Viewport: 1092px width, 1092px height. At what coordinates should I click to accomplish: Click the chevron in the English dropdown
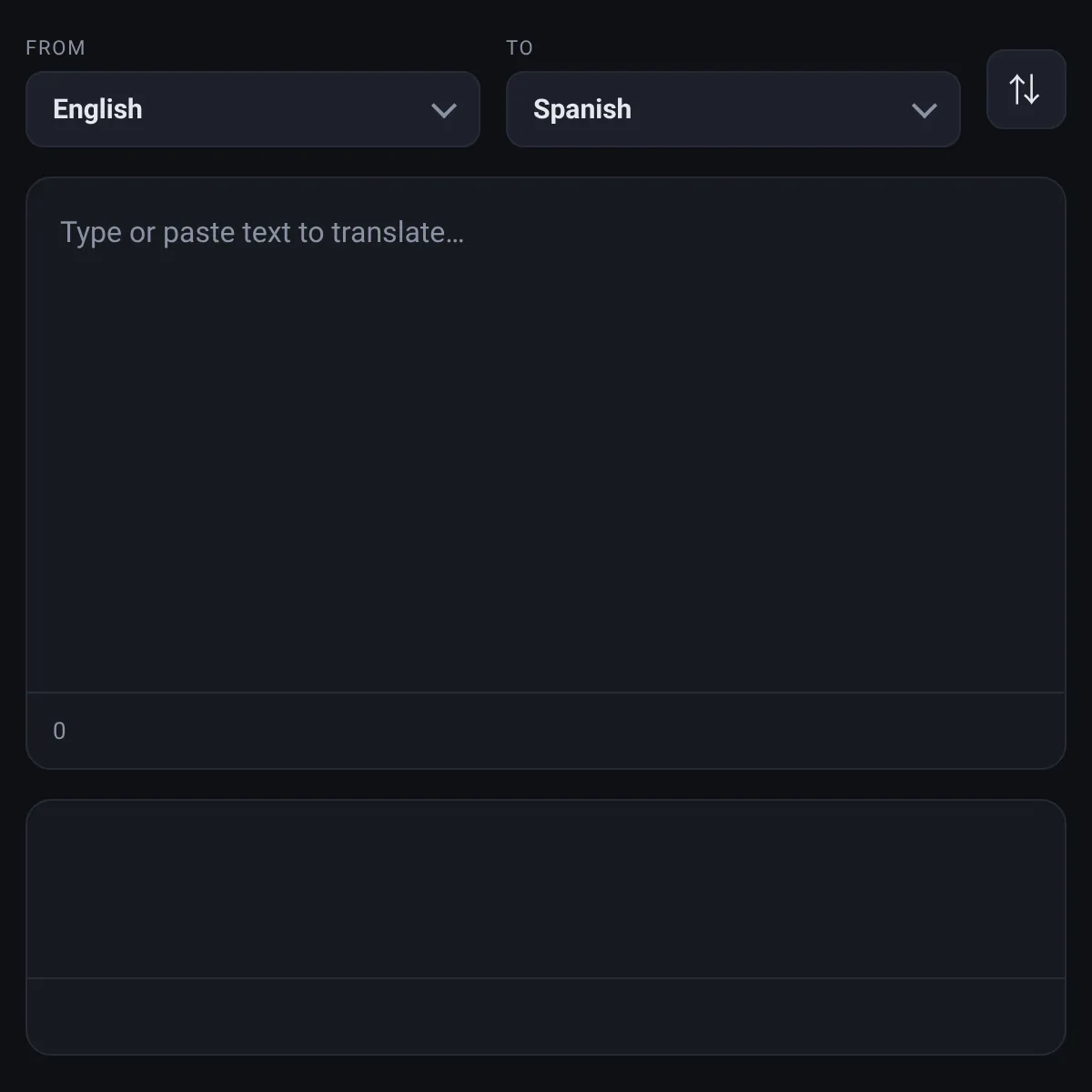[444, 110]
